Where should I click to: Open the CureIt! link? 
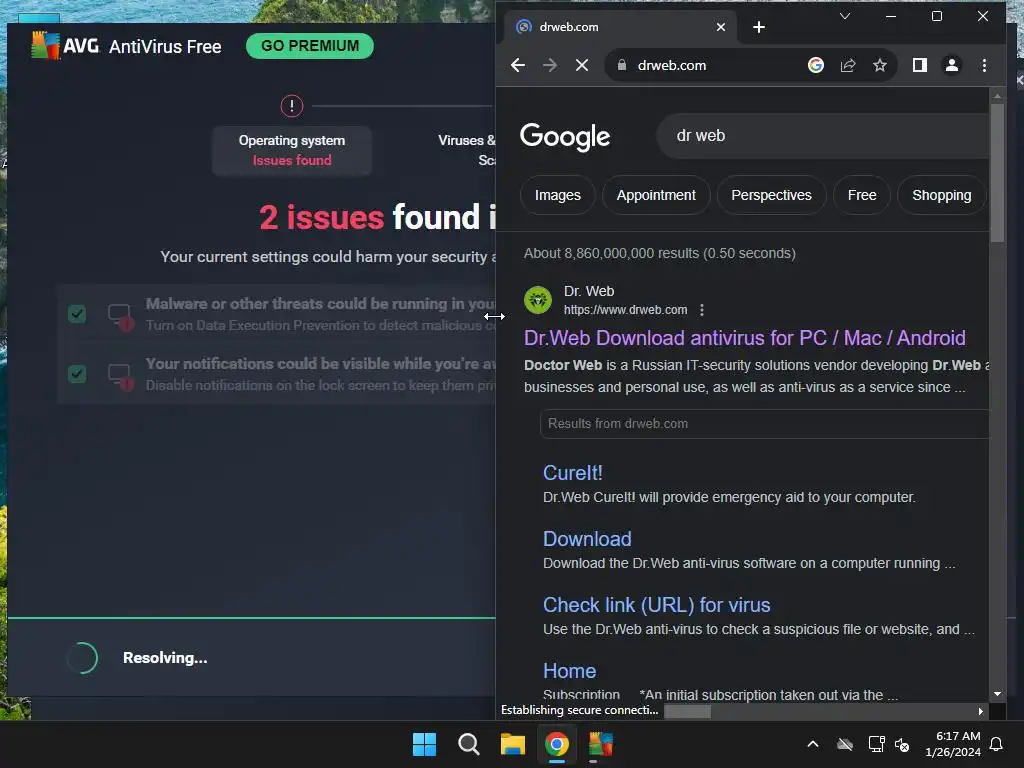pyautogui.click(x=573, y=473)
